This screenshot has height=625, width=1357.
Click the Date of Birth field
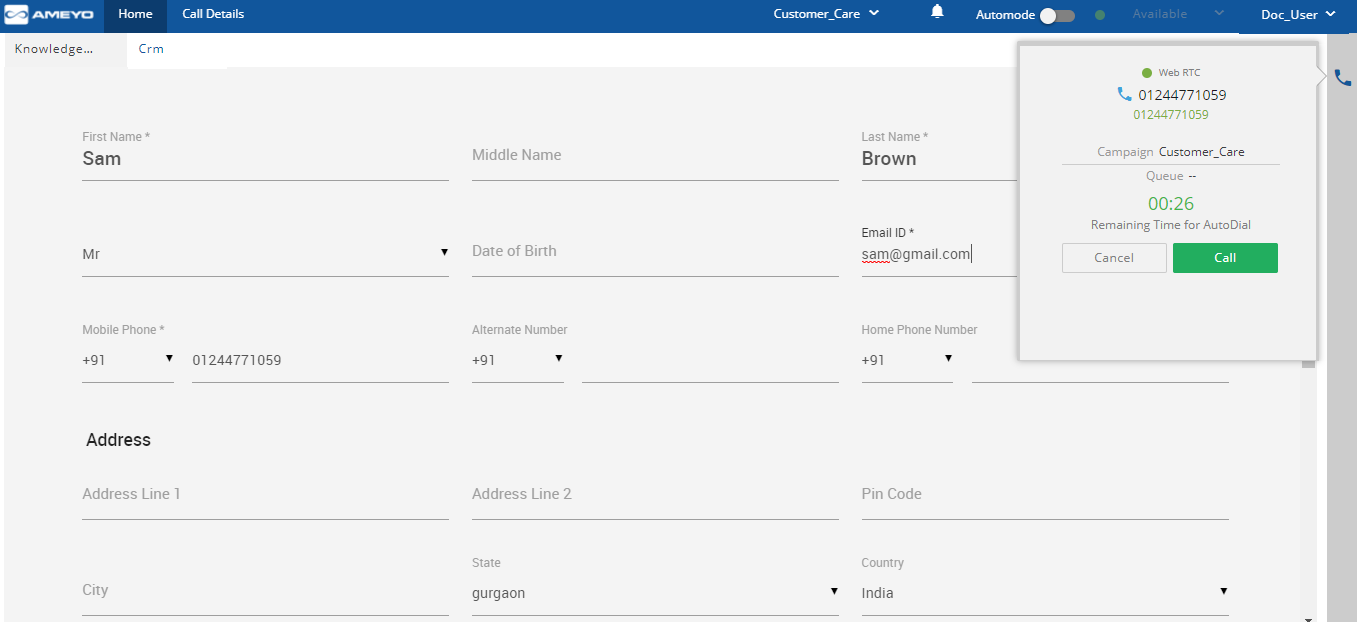click(654, 252)
